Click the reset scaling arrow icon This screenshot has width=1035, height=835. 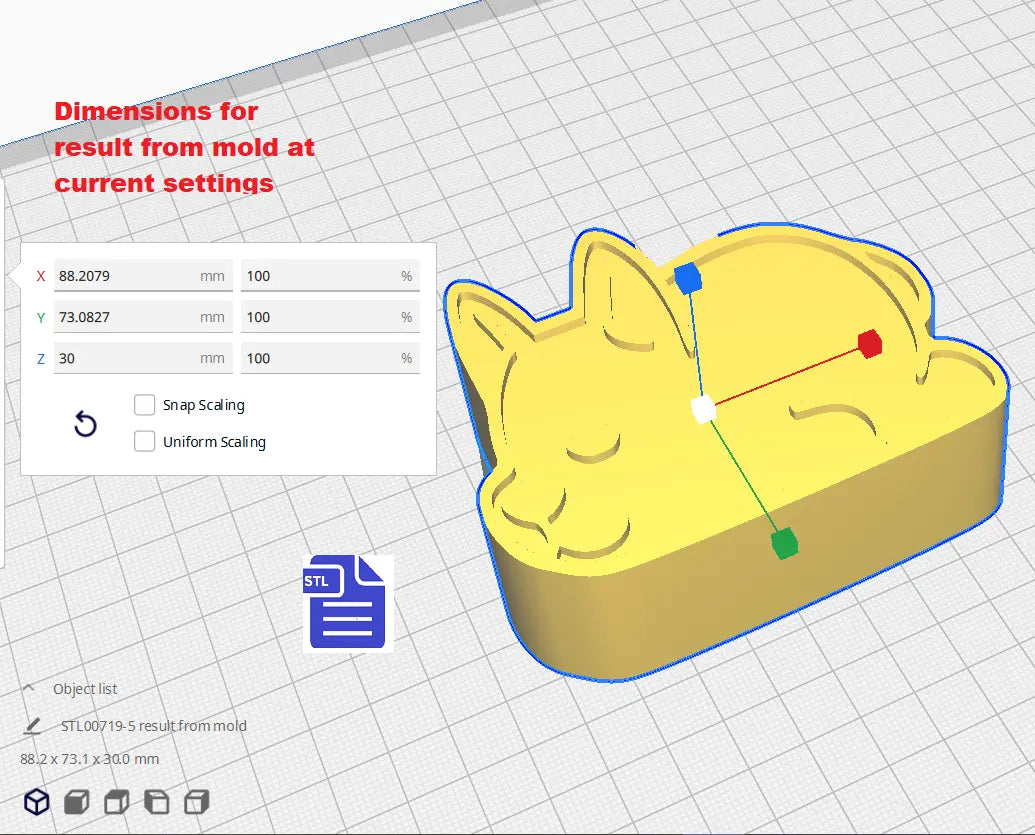click(85, 424)
